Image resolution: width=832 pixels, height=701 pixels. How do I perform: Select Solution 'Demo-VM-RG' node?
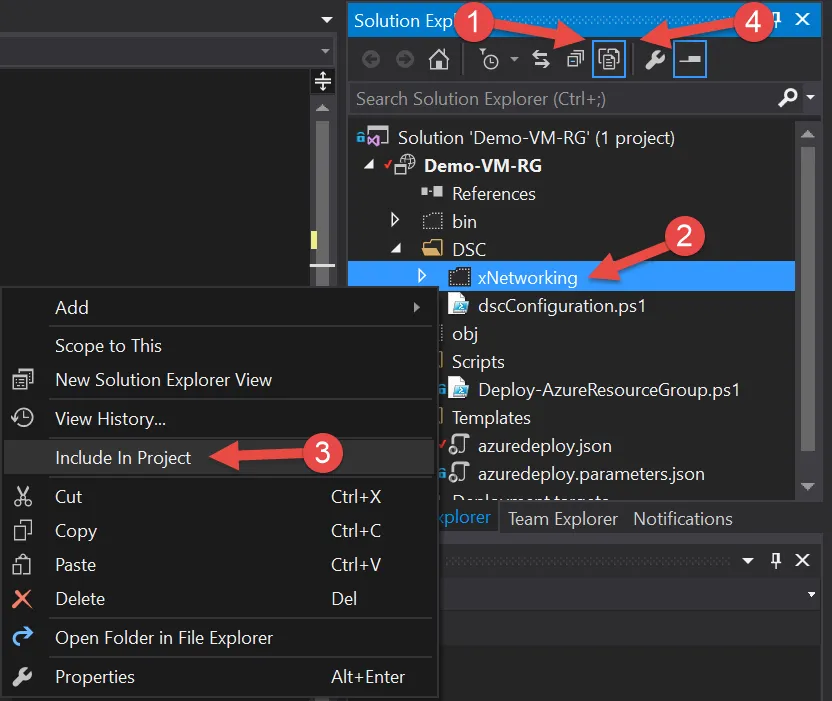[x=536, y=138]
